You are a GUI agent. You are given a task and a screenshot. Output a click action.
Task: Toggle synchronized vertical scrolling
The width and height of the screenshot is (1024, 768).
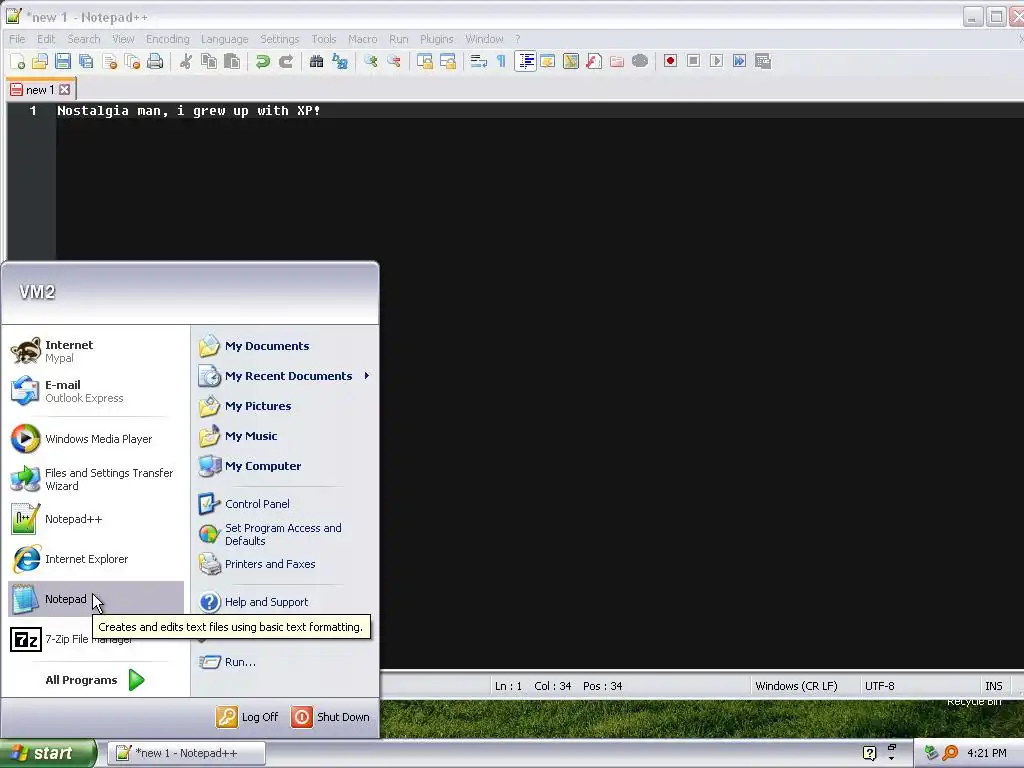click(424, 61)
